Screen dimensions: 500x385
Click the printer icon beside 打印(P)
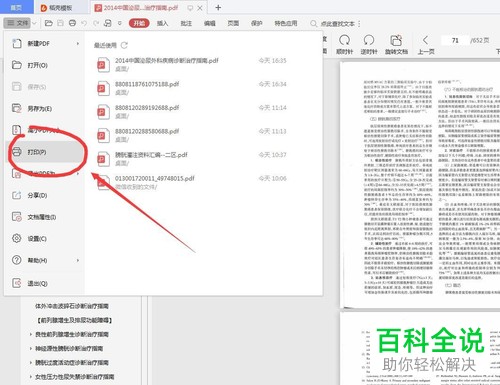pyautogui.click(x=17, y=152)
